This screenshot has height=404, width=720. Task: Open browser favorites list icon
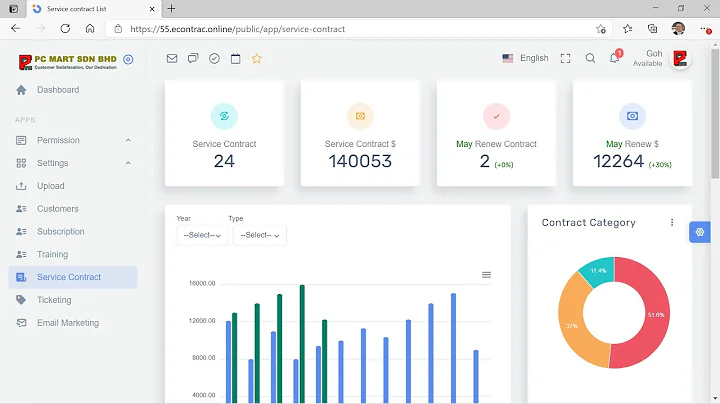point(628,29)
